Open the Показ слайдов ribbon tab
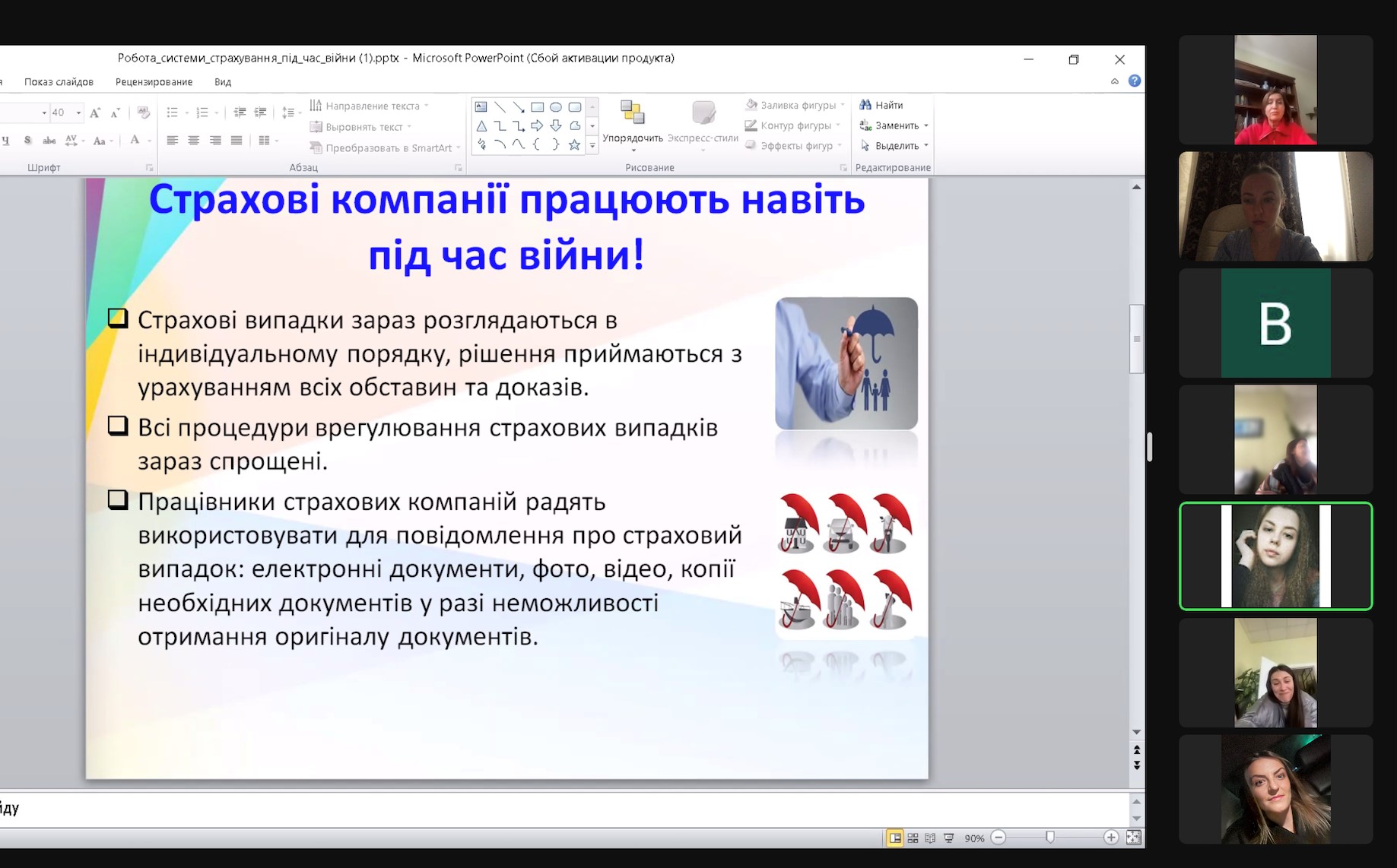 (x=59, y=82)
